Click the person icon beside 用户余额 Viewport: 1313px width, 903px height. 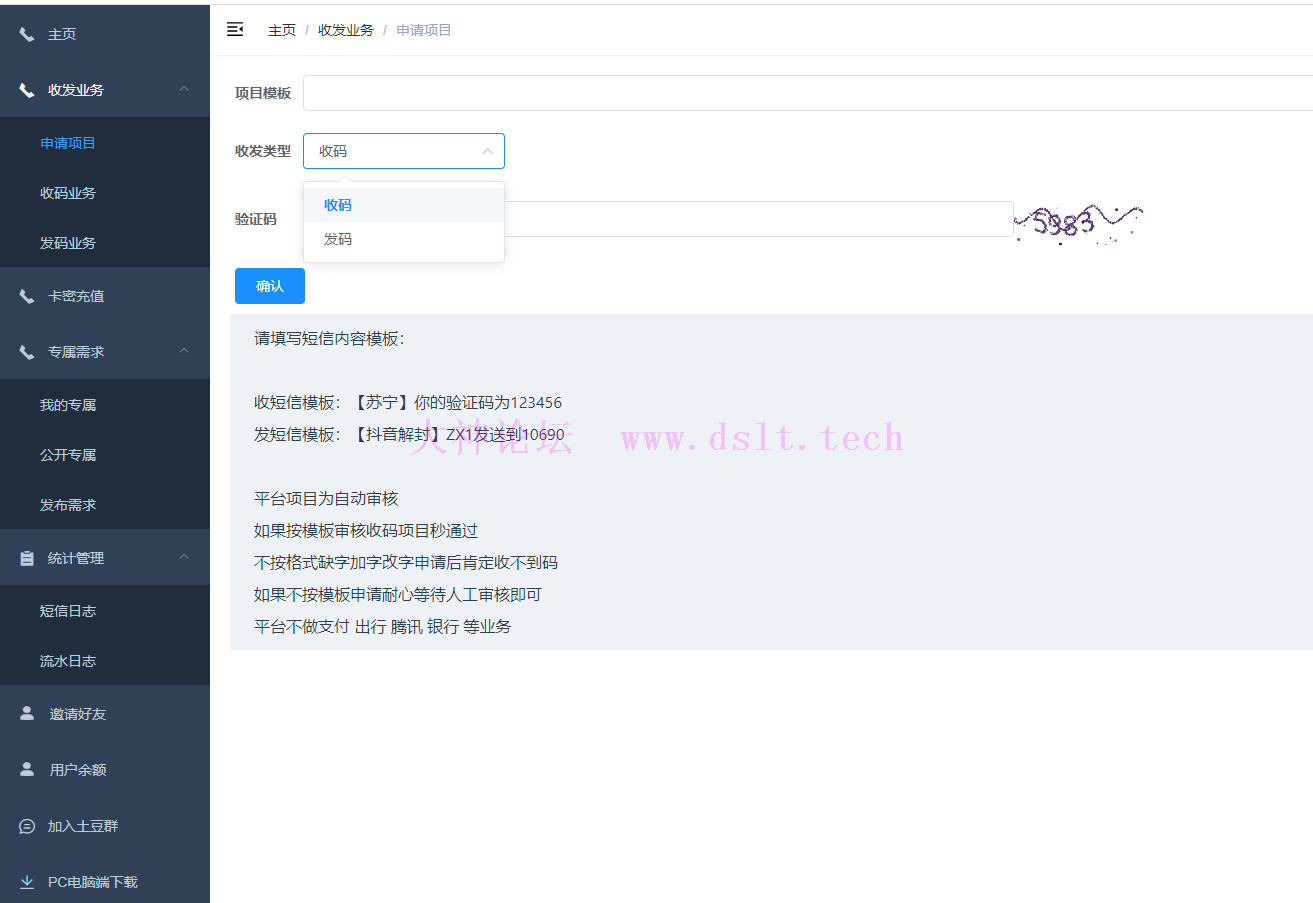pyautogui.click(x=27, y=770)
